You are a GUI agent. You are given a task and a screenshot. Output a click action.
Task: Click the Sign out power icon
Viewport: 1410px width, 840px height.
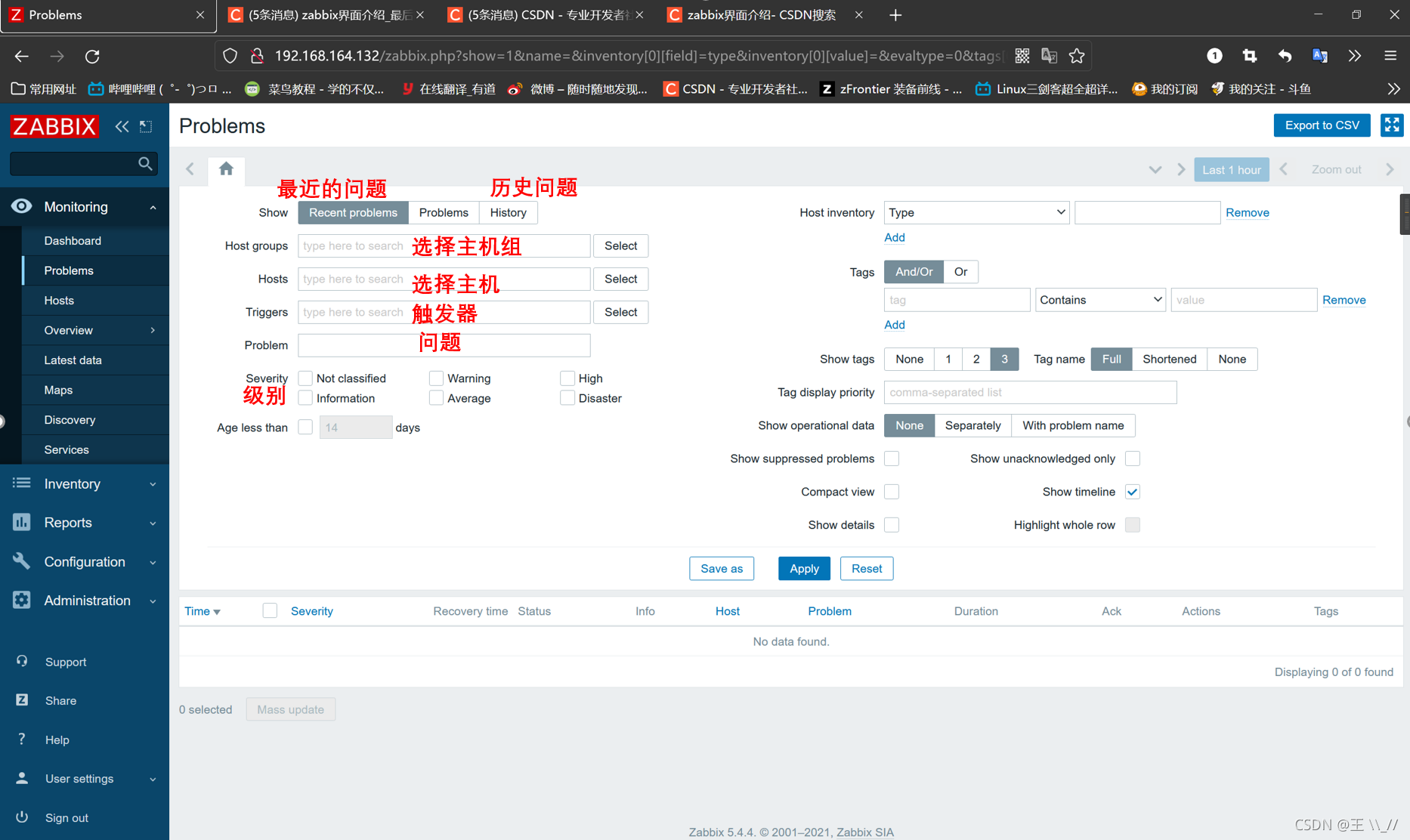pyautogui.click(x=22, y=817)
